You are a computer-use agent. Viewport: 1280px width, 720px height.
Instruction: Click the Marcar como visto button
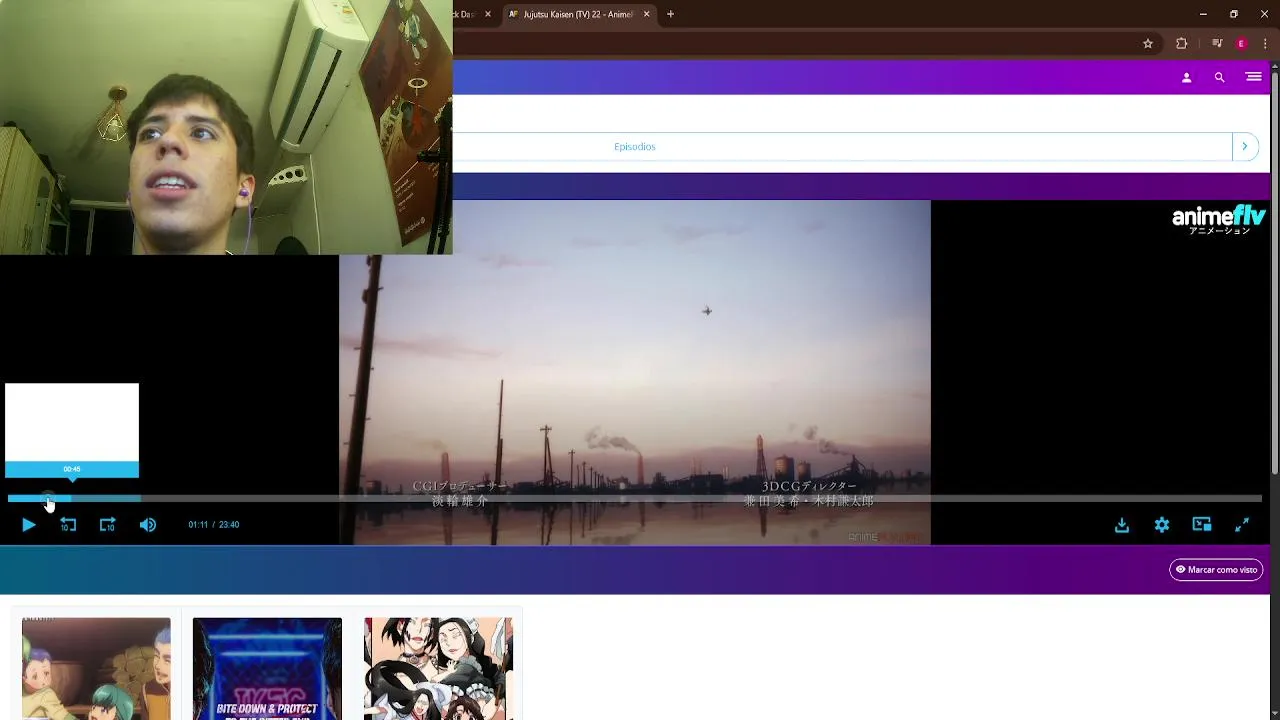(1216, 570)
